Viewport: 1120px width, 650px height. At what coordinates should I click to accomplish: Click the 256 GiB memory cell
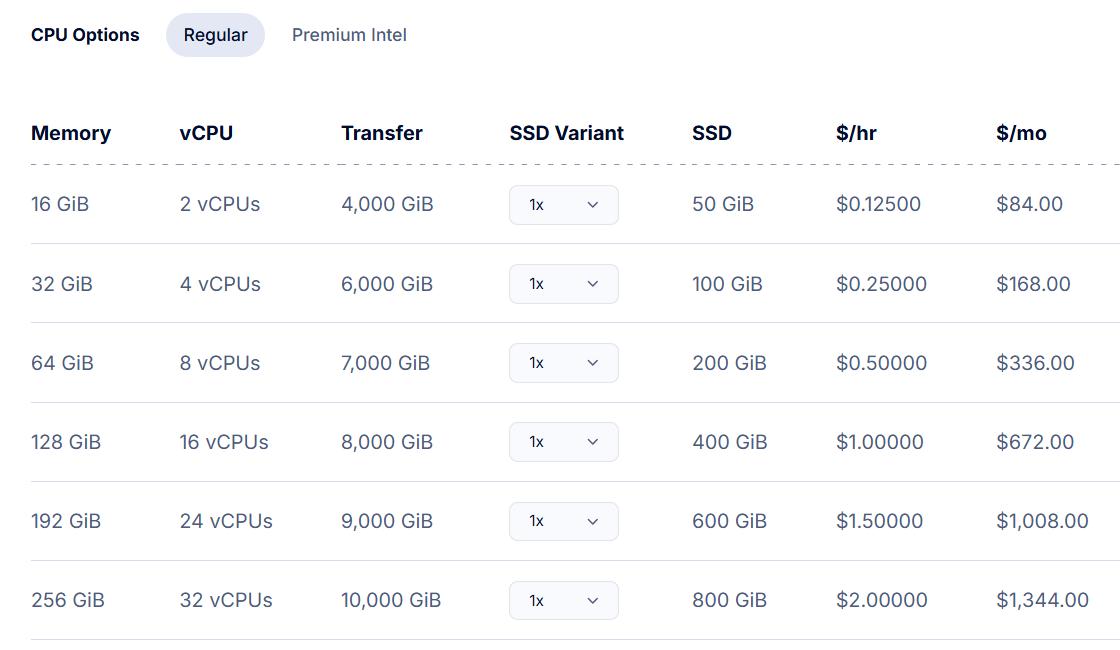point(68,600)
